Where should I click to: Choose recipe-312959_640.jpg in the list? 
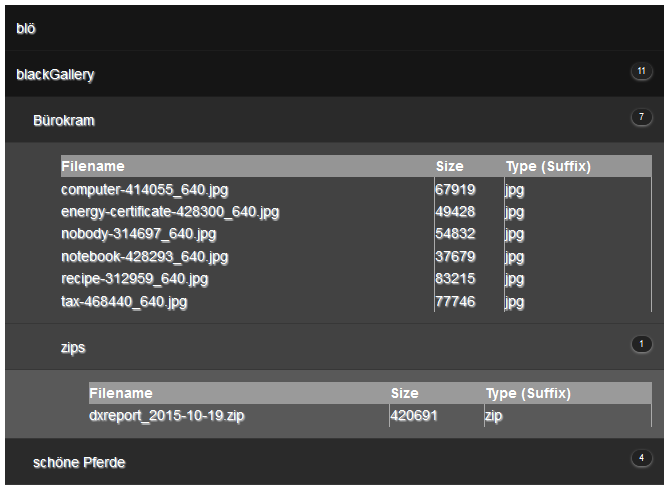click(x=134, y=279)
